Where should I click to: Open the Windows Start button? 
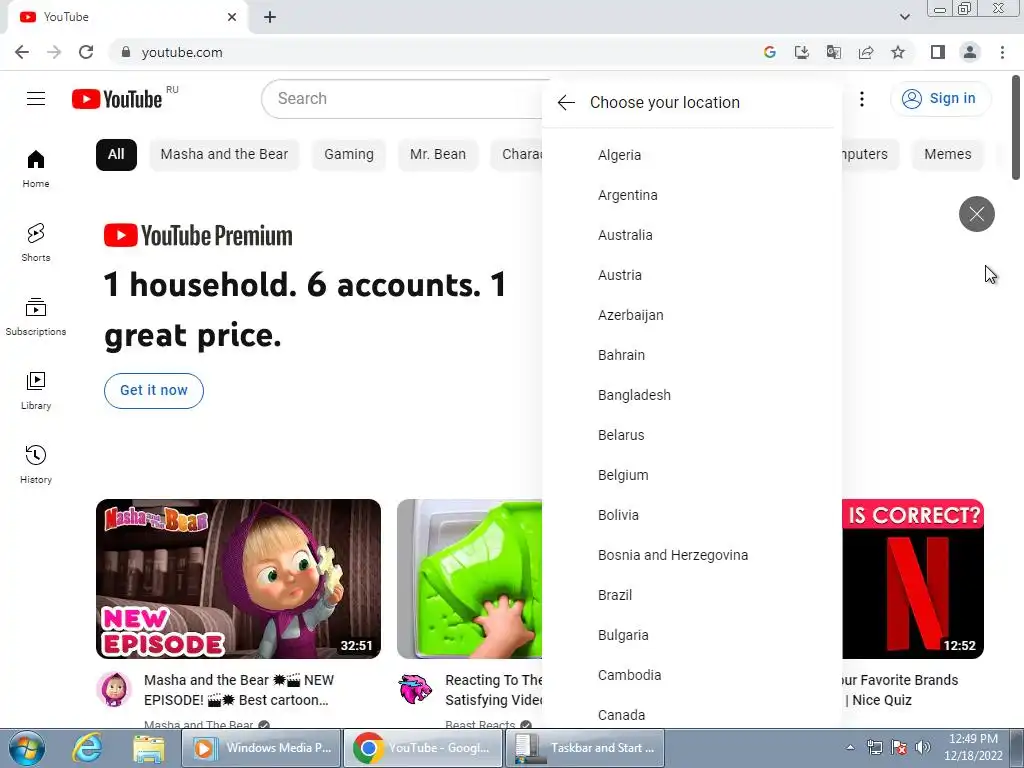27,748
